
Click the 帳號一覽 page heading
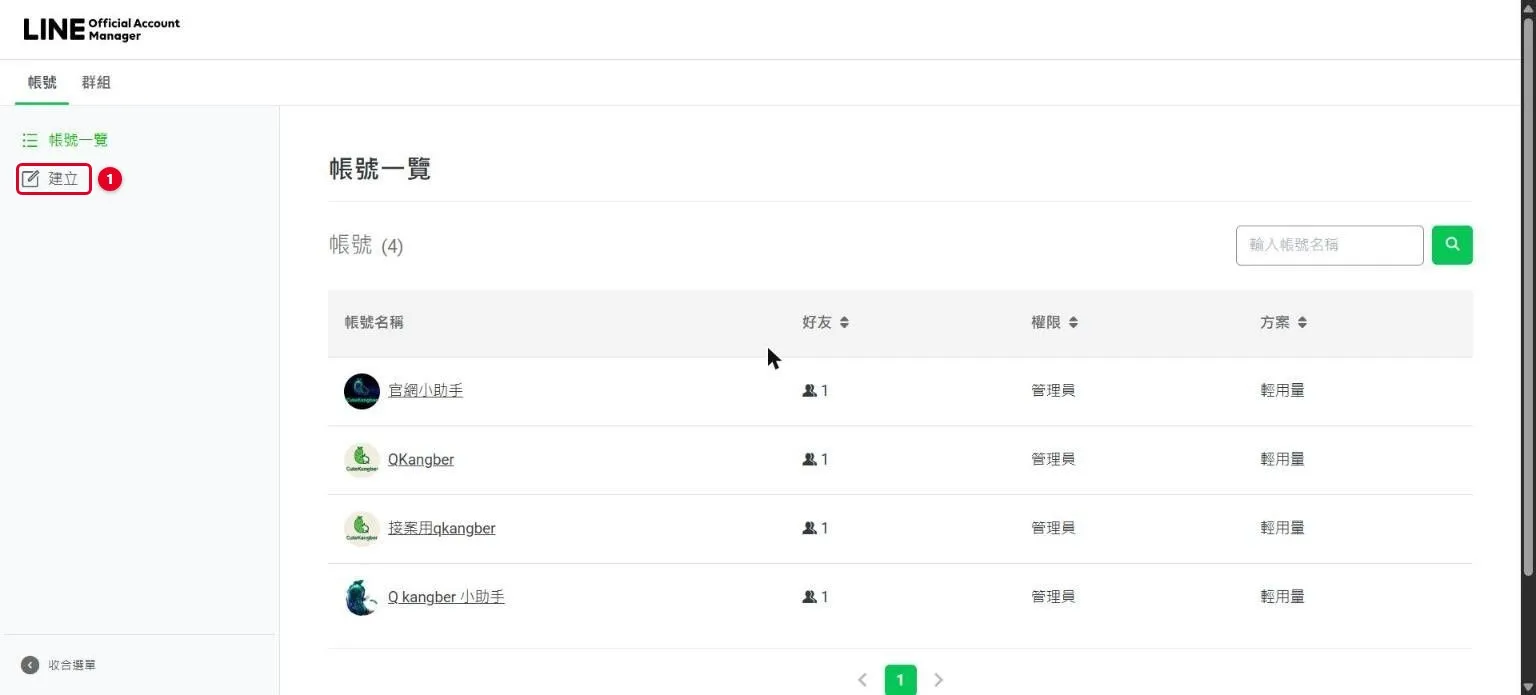pyautogui.click(x=380, y=168)
